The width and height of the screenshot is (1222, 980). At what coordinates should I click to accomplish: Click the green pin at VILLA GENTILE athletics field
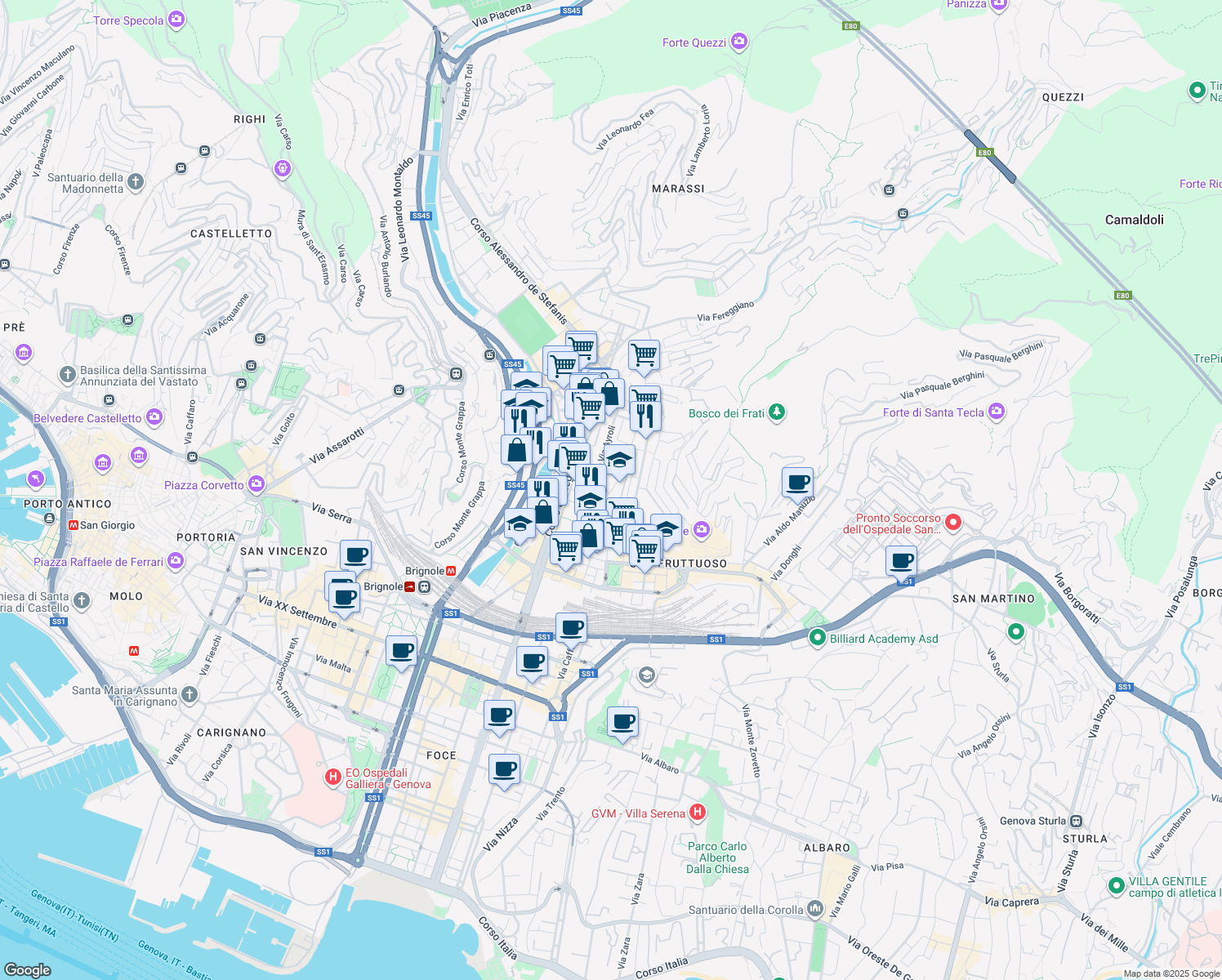1116,886
